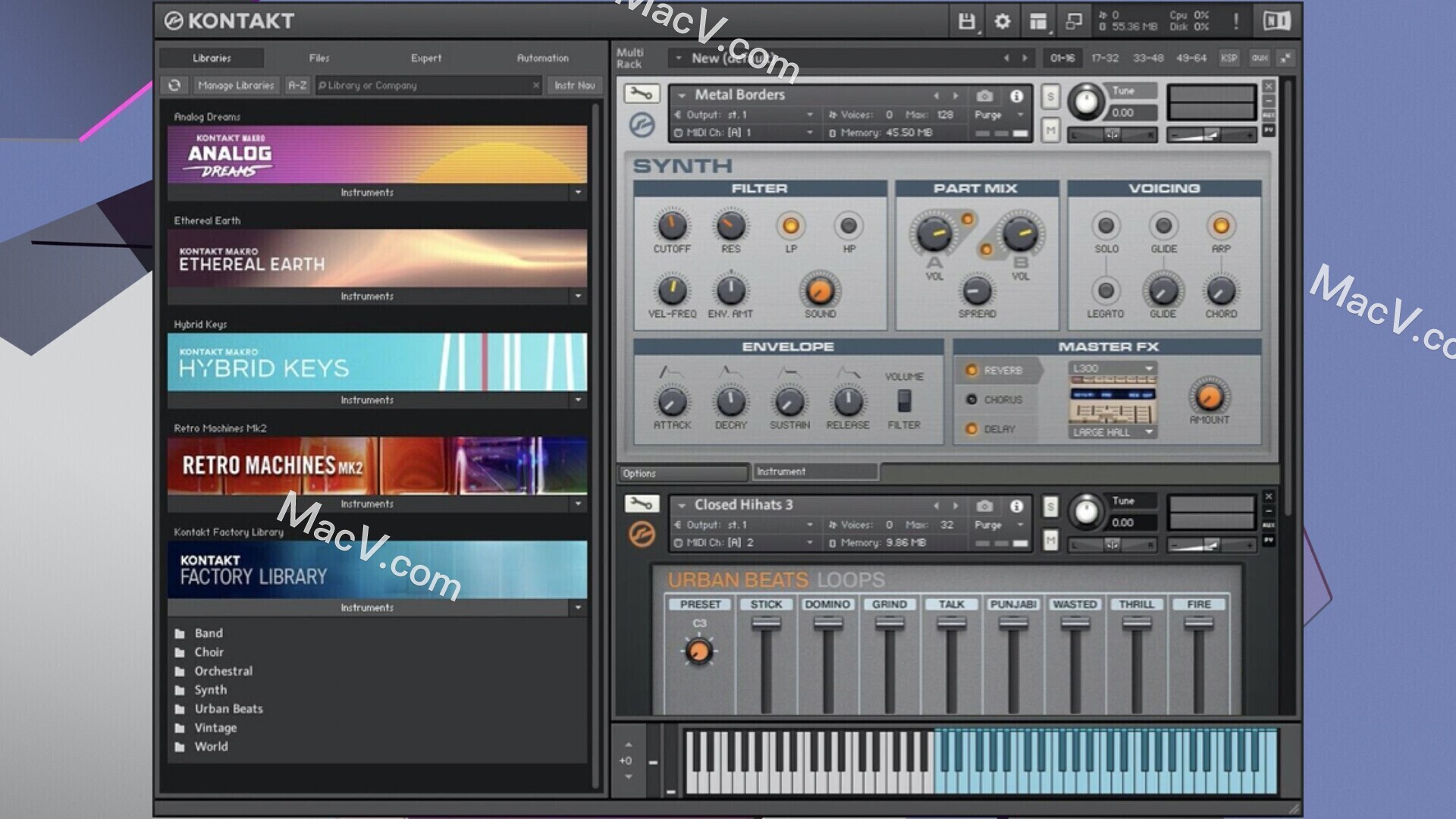Click the camera snapshot icon for Metal Borders

coord(984,96)
